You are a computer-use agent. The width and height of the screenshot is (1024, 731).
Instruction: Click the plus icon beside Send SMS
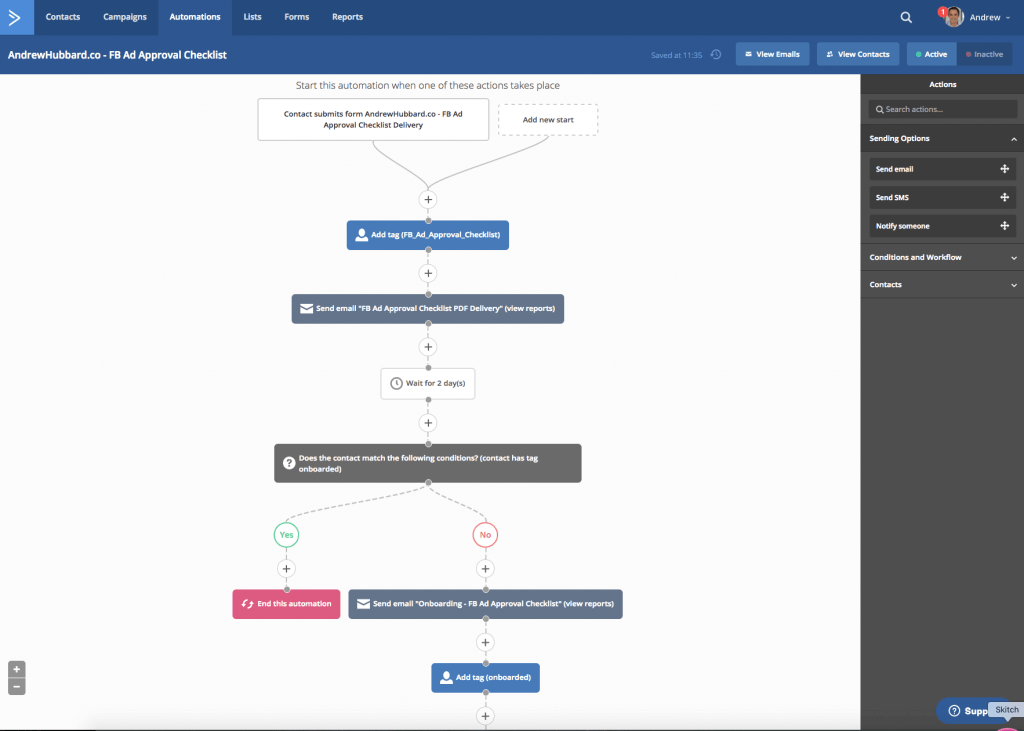point(1004,198)
